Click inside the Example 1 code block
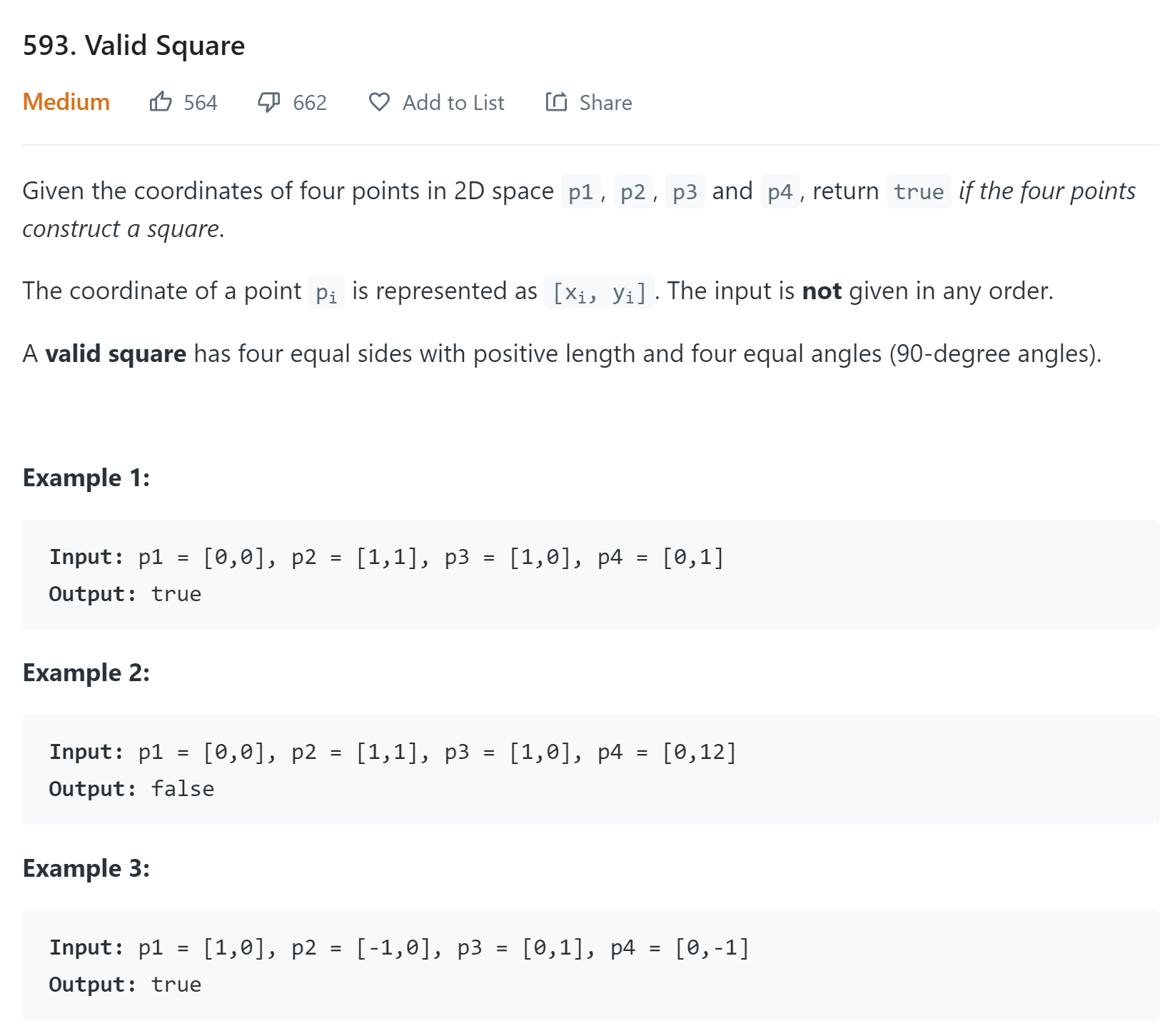 pyautogui.click(x=590, y=575)
